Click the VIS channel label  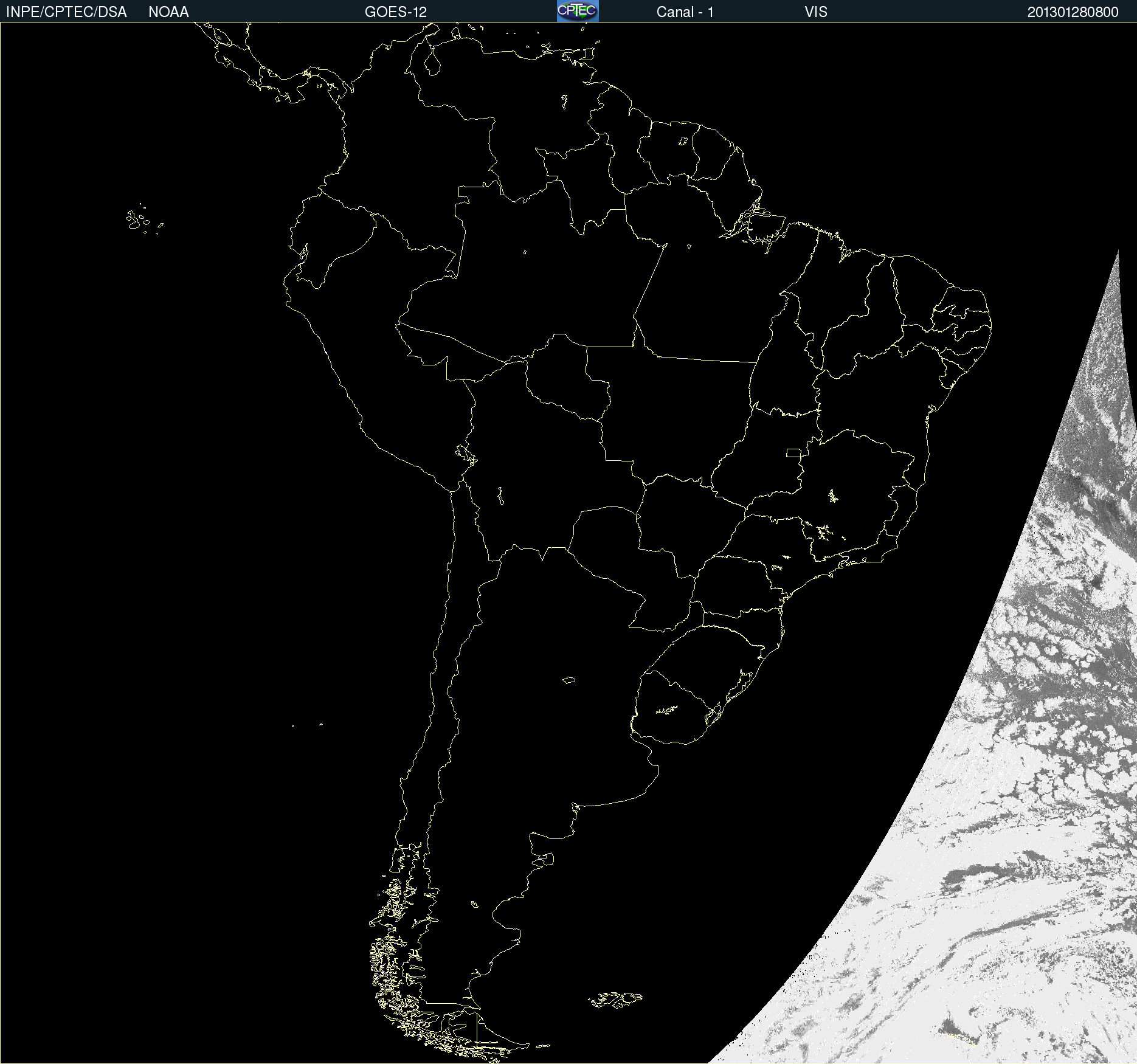[x=816, y=12]
